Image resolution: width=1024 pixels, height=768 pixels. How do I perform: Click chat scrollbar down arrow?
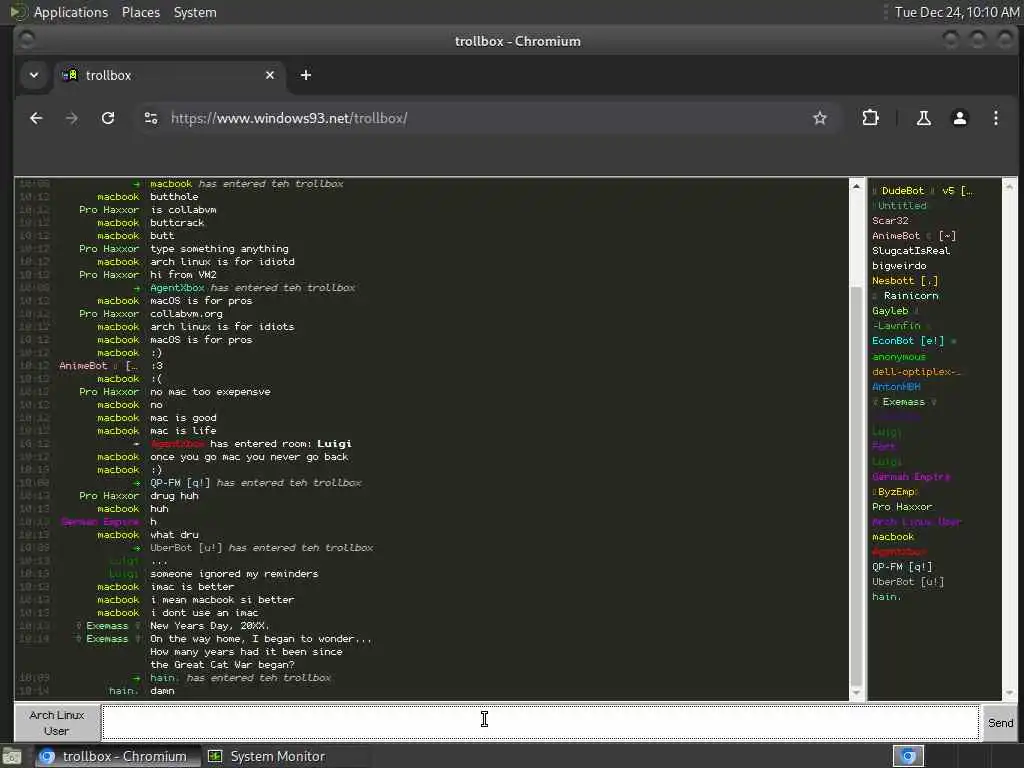(x=856, y=692)
